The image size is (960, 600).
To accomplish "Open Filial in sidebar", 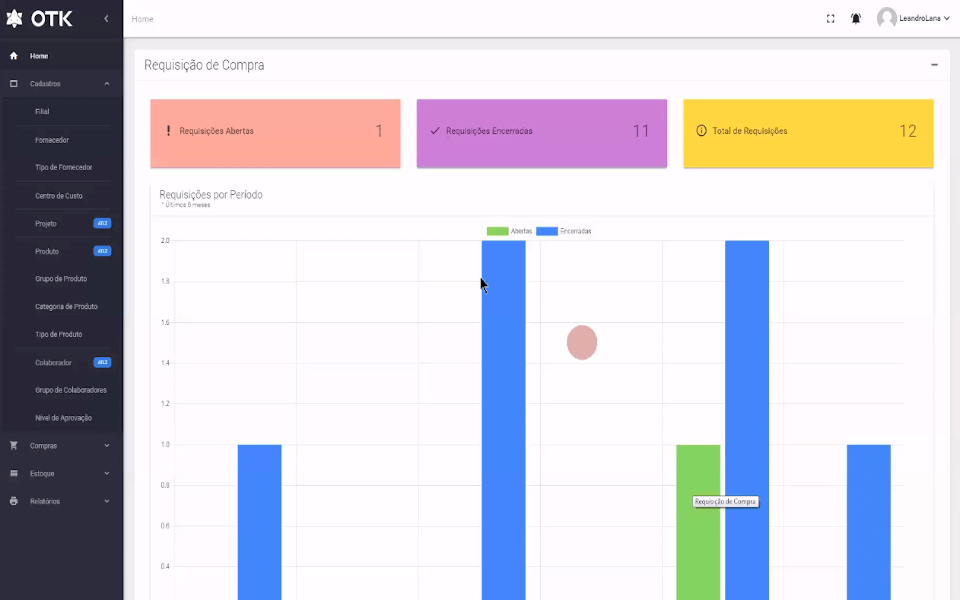I will point(42,111).
